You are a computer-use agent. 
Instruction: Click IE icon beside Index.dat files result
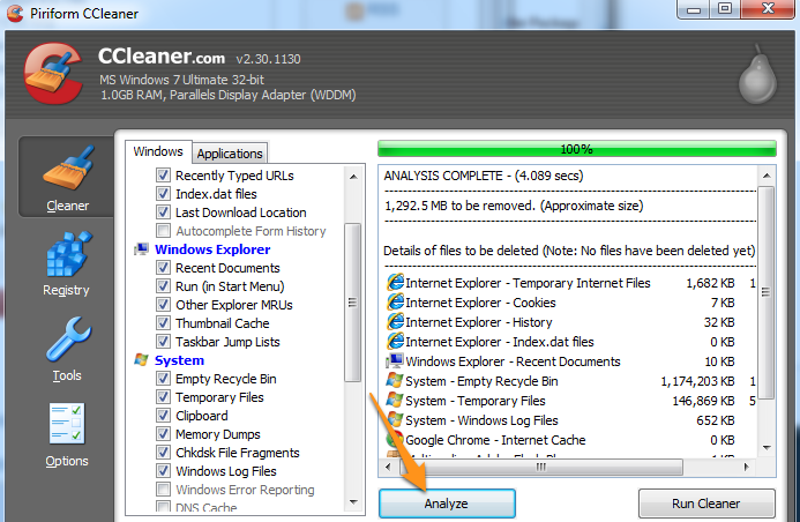tap(395, 341)
